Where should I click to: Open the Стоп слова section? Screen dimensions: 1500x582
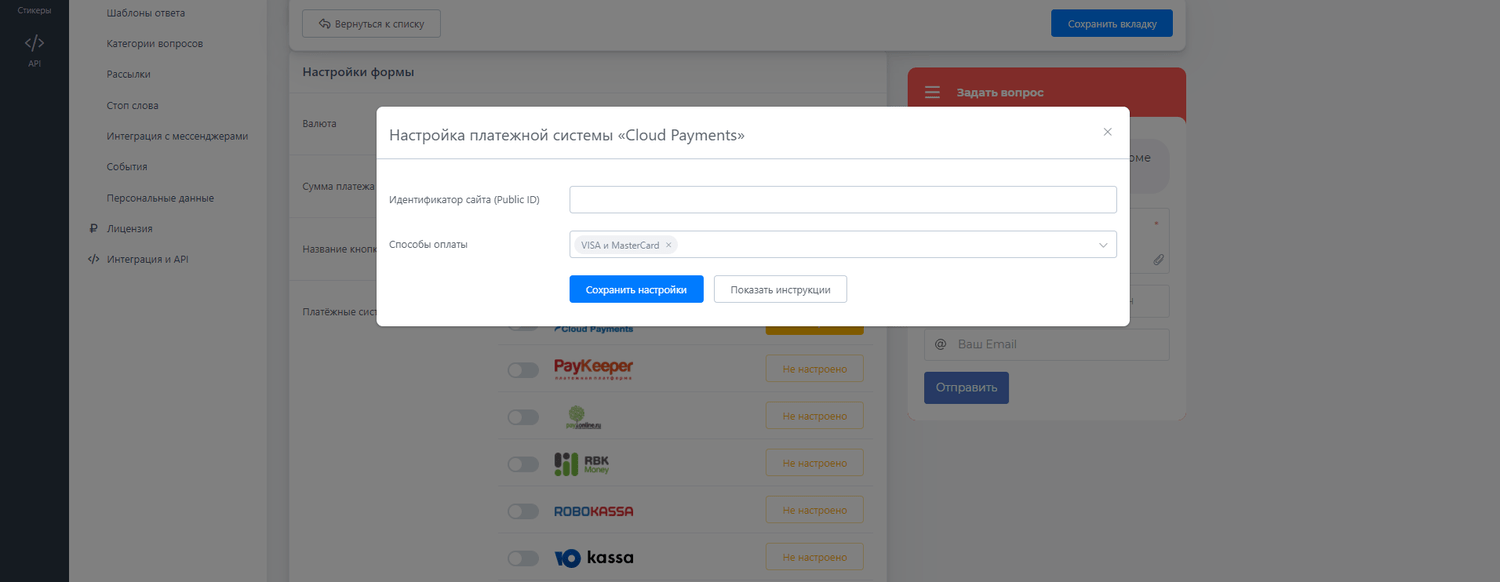132,105
